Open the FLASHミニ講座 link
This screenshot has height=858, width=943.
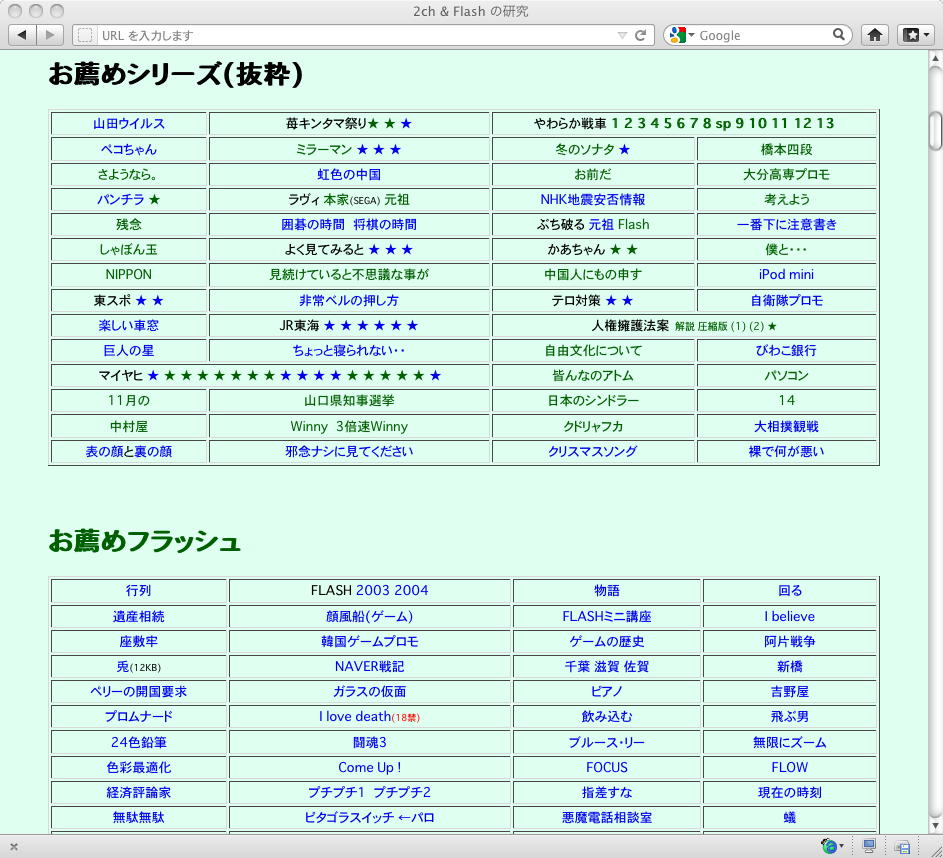(607, 617)
